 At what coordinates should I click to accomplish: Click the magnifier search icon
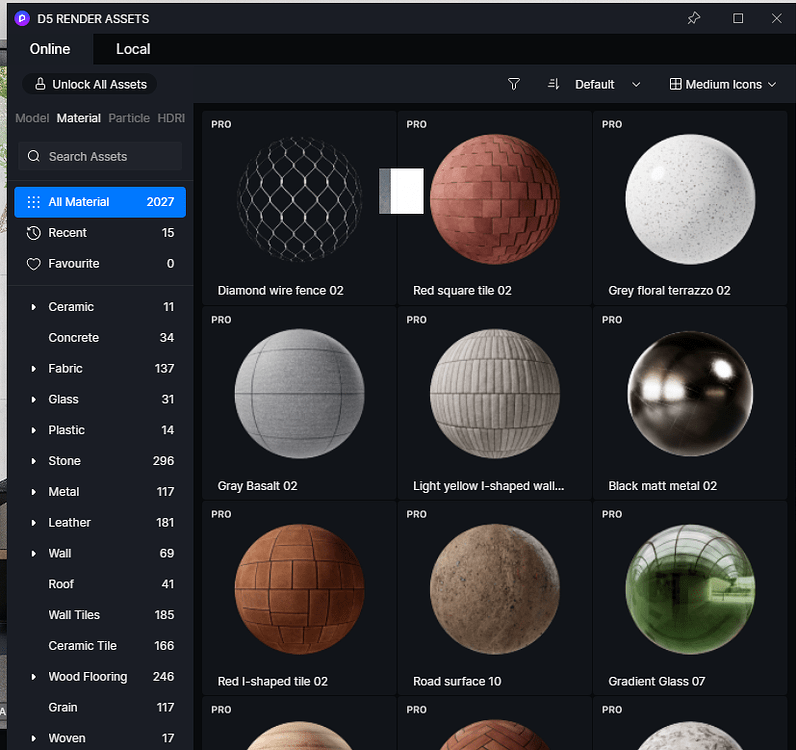pos(34,156)
